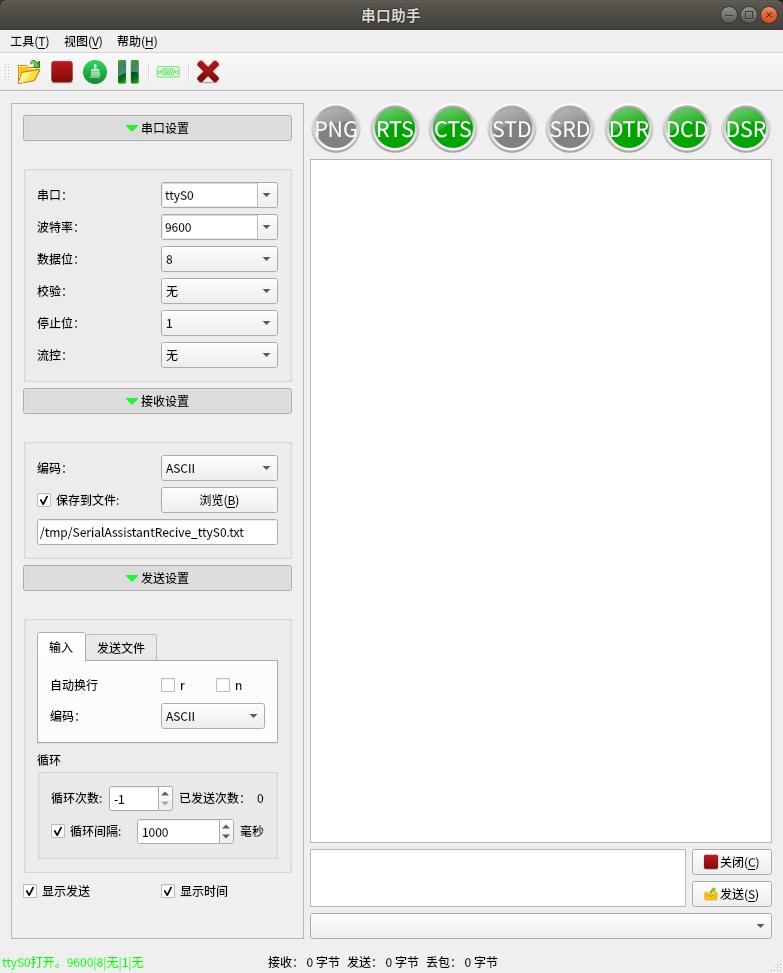Screen dimensions: 783x973
Task: Click the 发送: 0 字节 status text
Action: pyautogui.click(x=383, y=962)
